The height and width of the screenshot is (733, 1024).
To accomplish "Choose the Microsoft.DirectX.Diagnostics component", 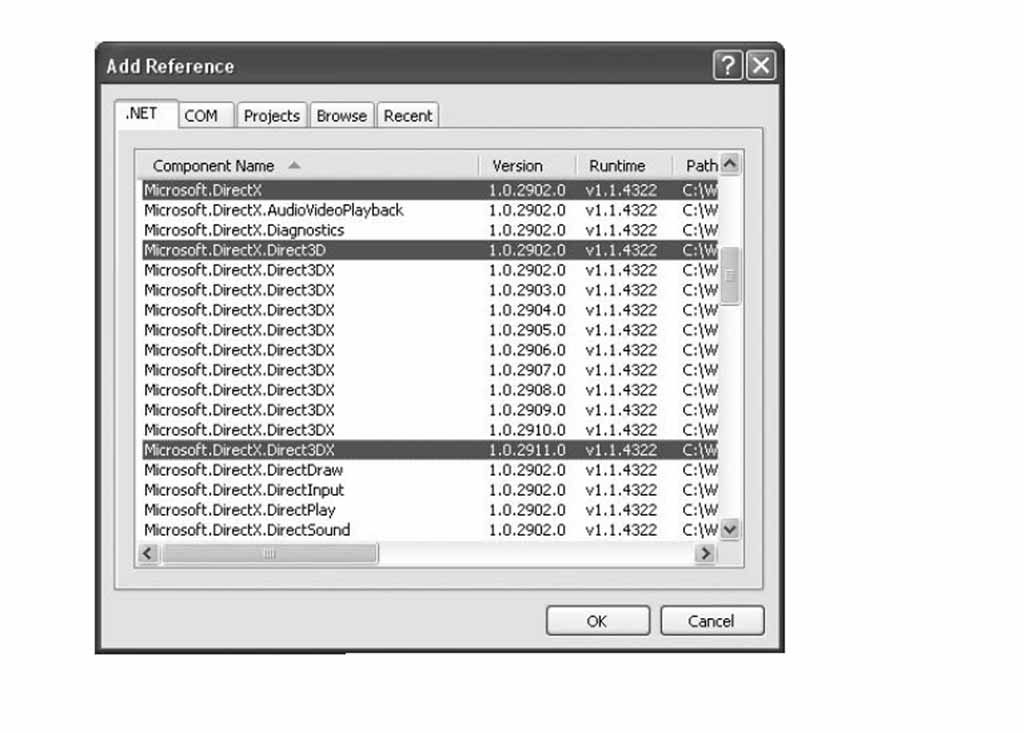I will (430, 230).
